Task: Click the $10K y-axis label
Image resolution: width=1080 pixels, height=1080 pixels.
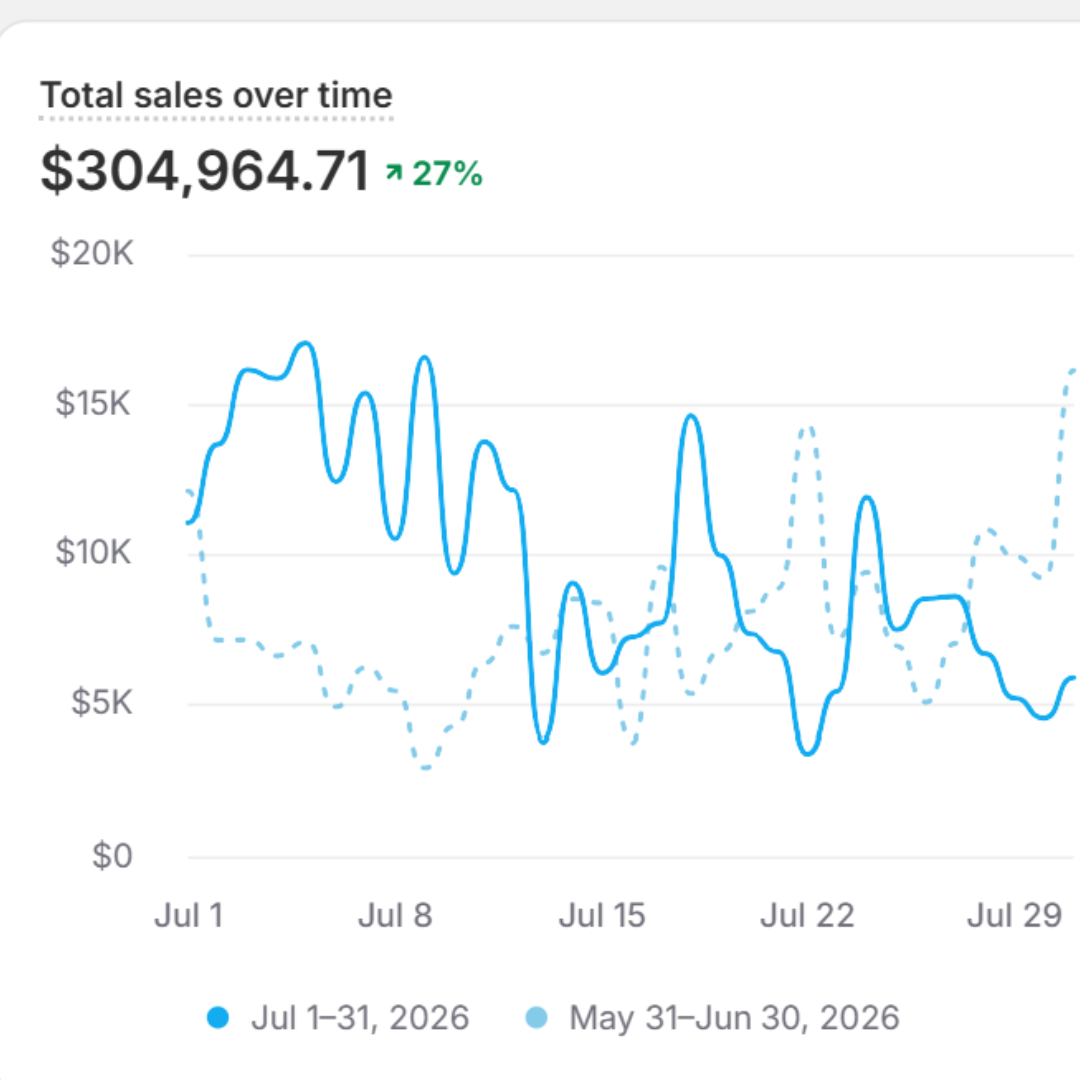Action: click(x=93, y=552)
